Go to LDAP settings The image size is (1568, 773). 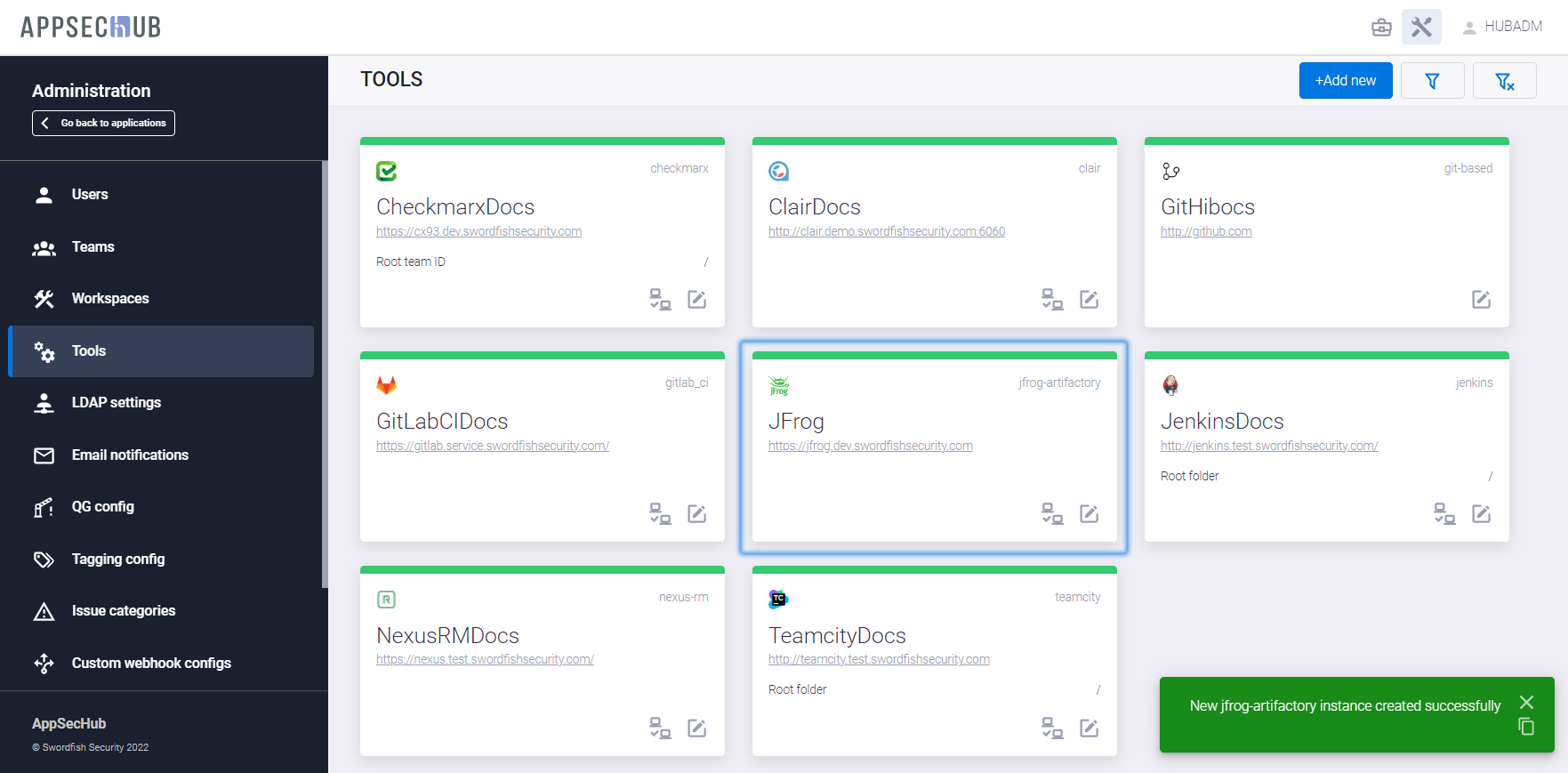[x=116, y=403]
